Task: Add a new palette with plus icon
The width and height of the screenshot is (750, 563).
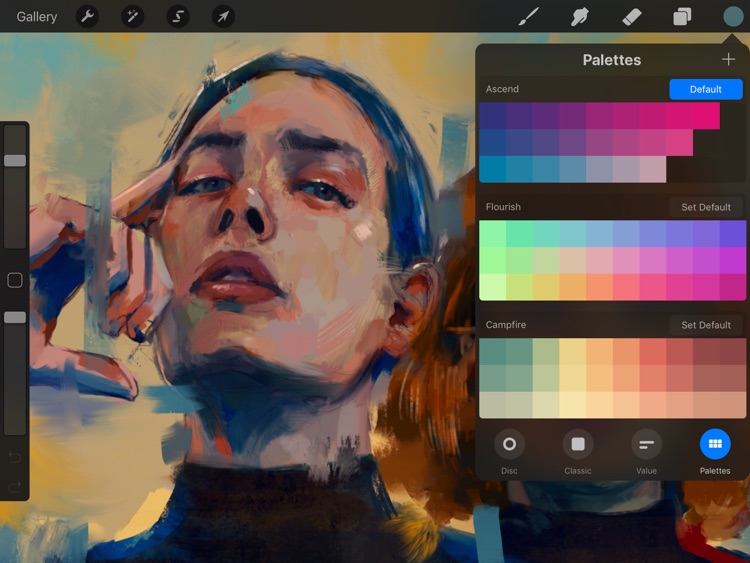Action: 728,59
